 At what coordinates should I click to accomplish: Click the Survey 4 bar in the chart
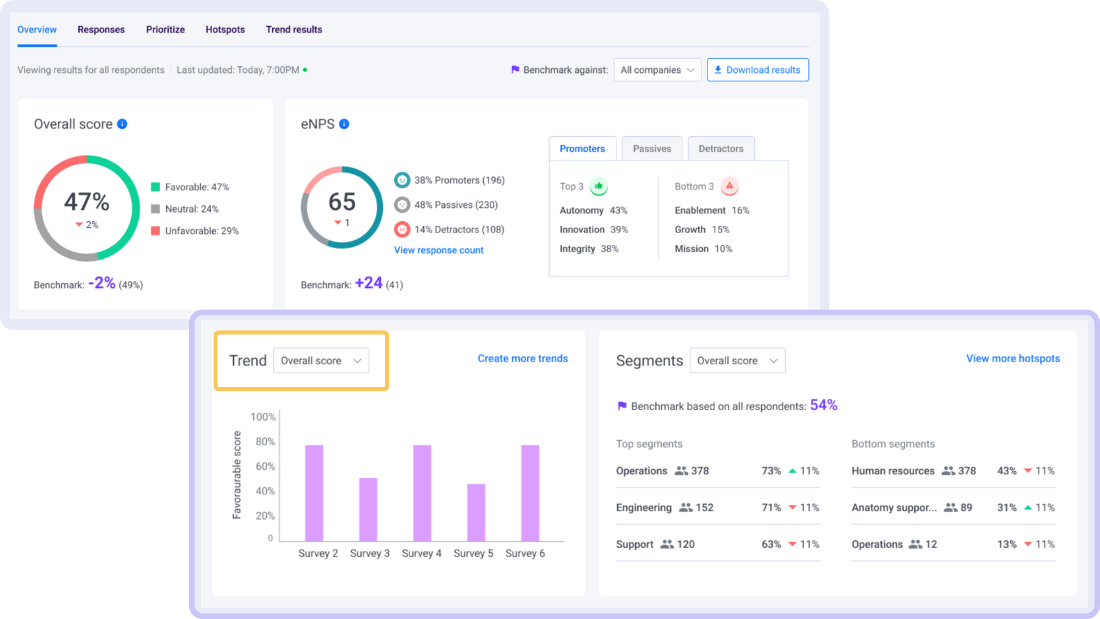pos(421,490)
